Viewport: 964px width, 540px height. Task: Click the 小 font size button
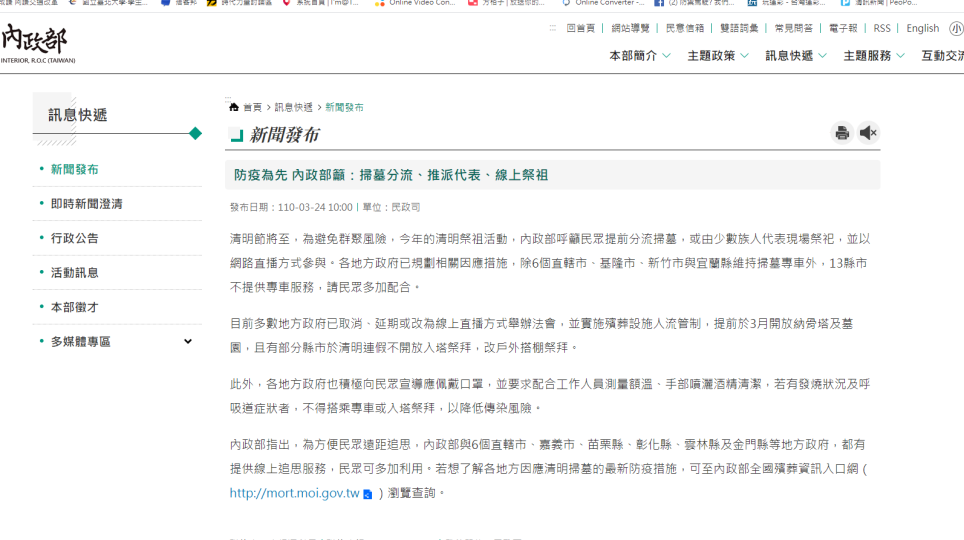pos(956,29)
